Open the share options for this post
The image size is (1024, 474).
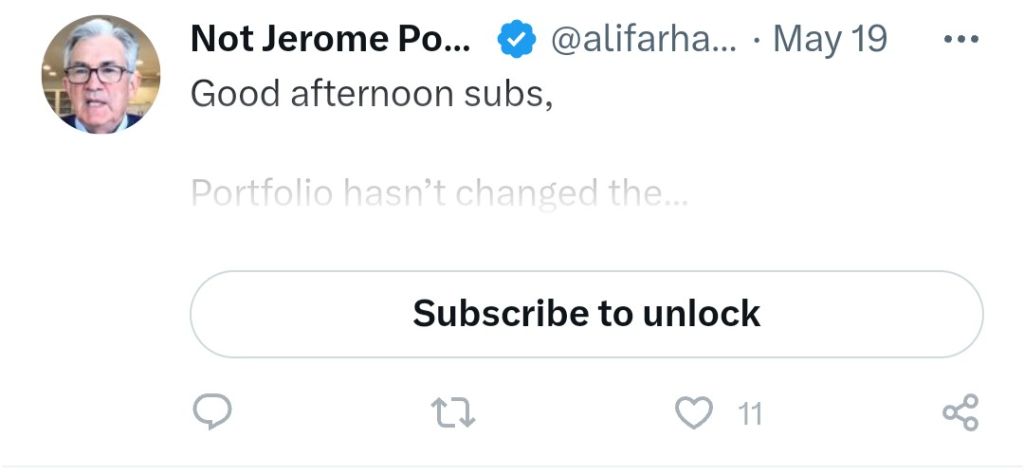(x=961, y=411)
